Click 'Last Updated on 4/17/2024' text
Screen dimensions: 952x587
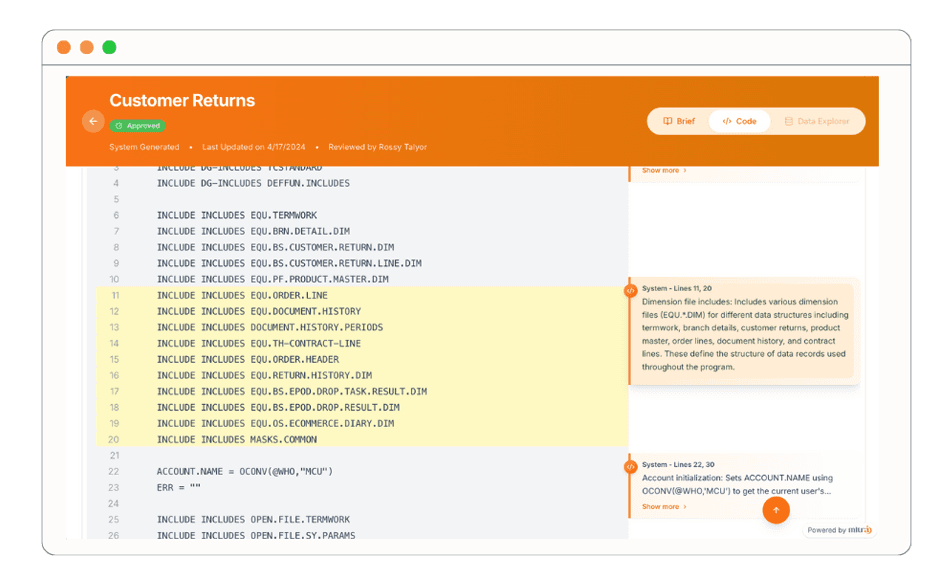254,147
